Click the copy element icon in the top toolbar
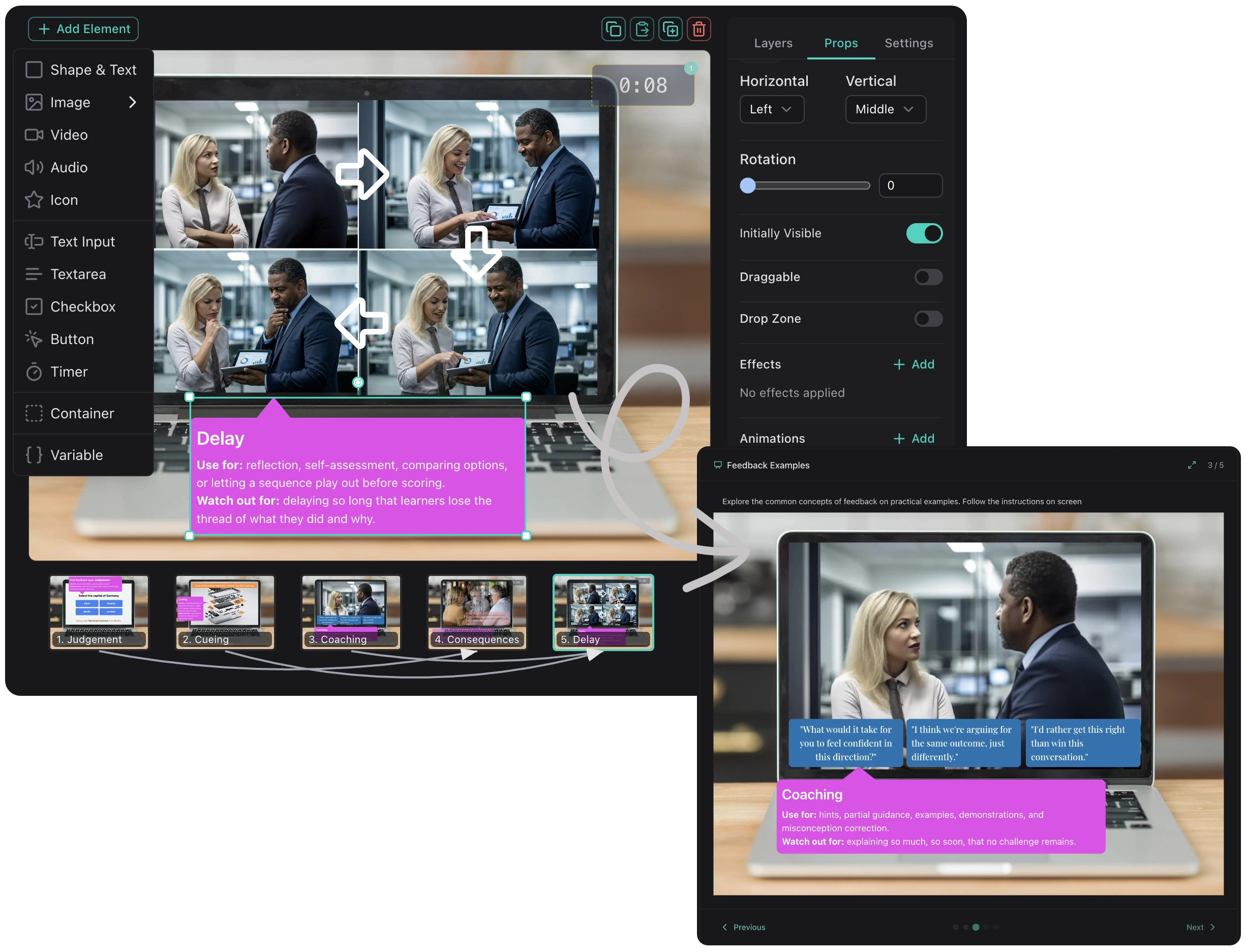Viewport: 1246px width, 952px height. pos(615,29)
